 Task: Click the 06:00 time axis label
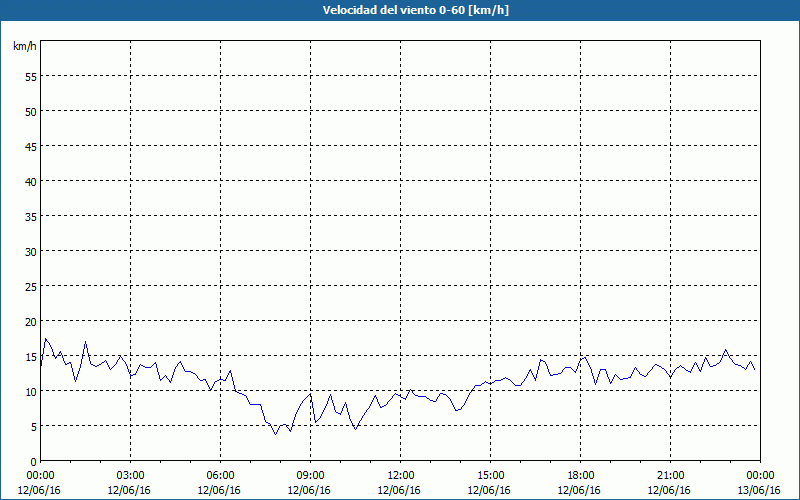click(220, 476)
